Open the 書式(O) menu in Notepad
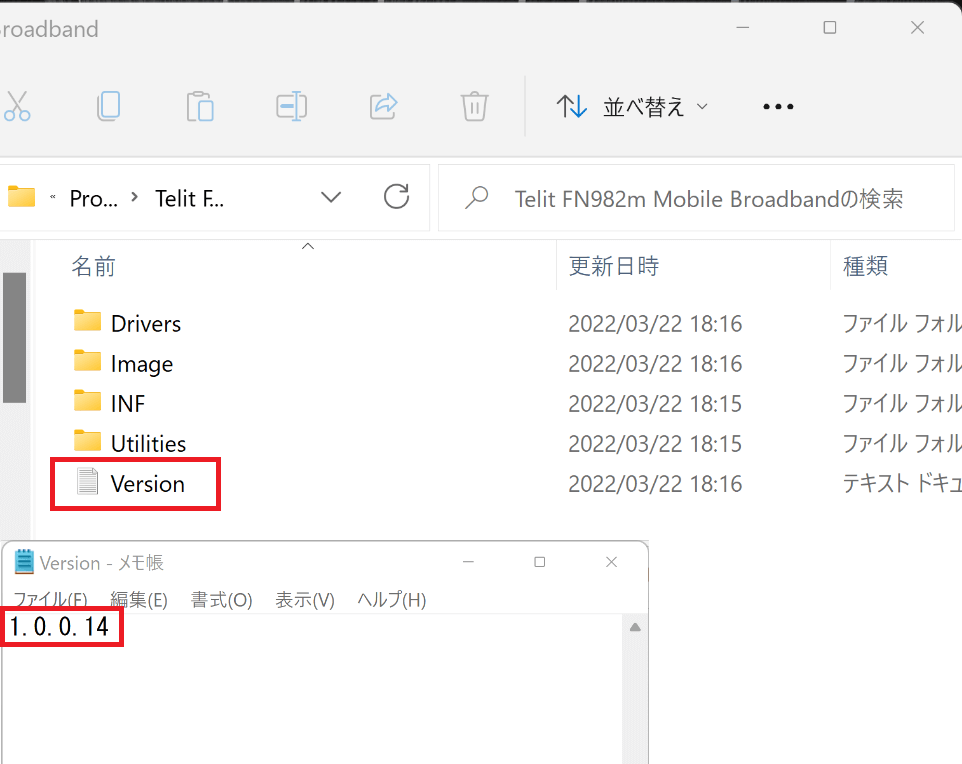962x764 pixels. (222, 600)
